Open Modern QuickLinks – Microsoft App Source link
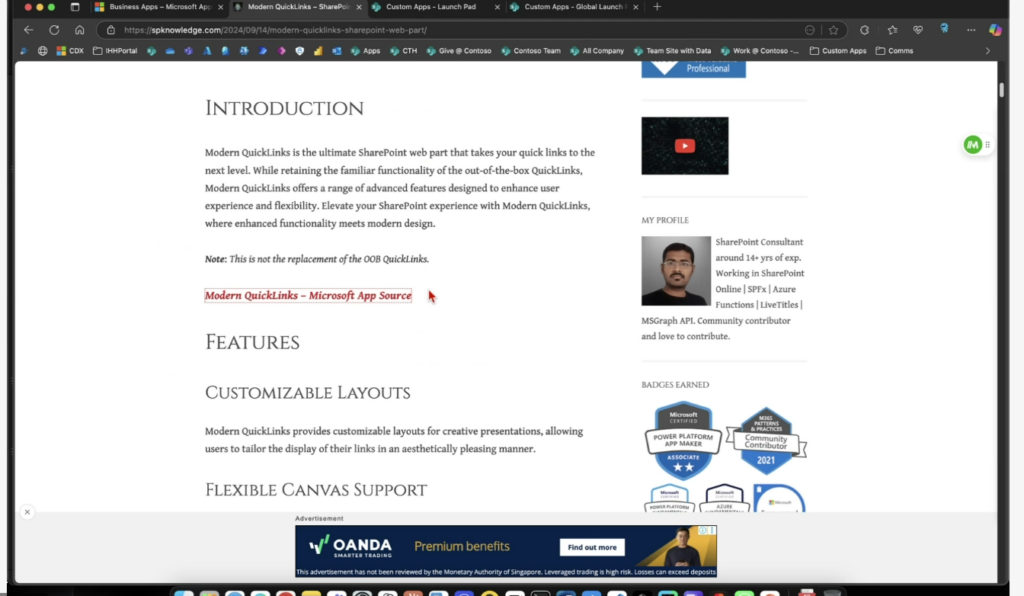This screenshot has width=1024, height=596. [308, 296]
